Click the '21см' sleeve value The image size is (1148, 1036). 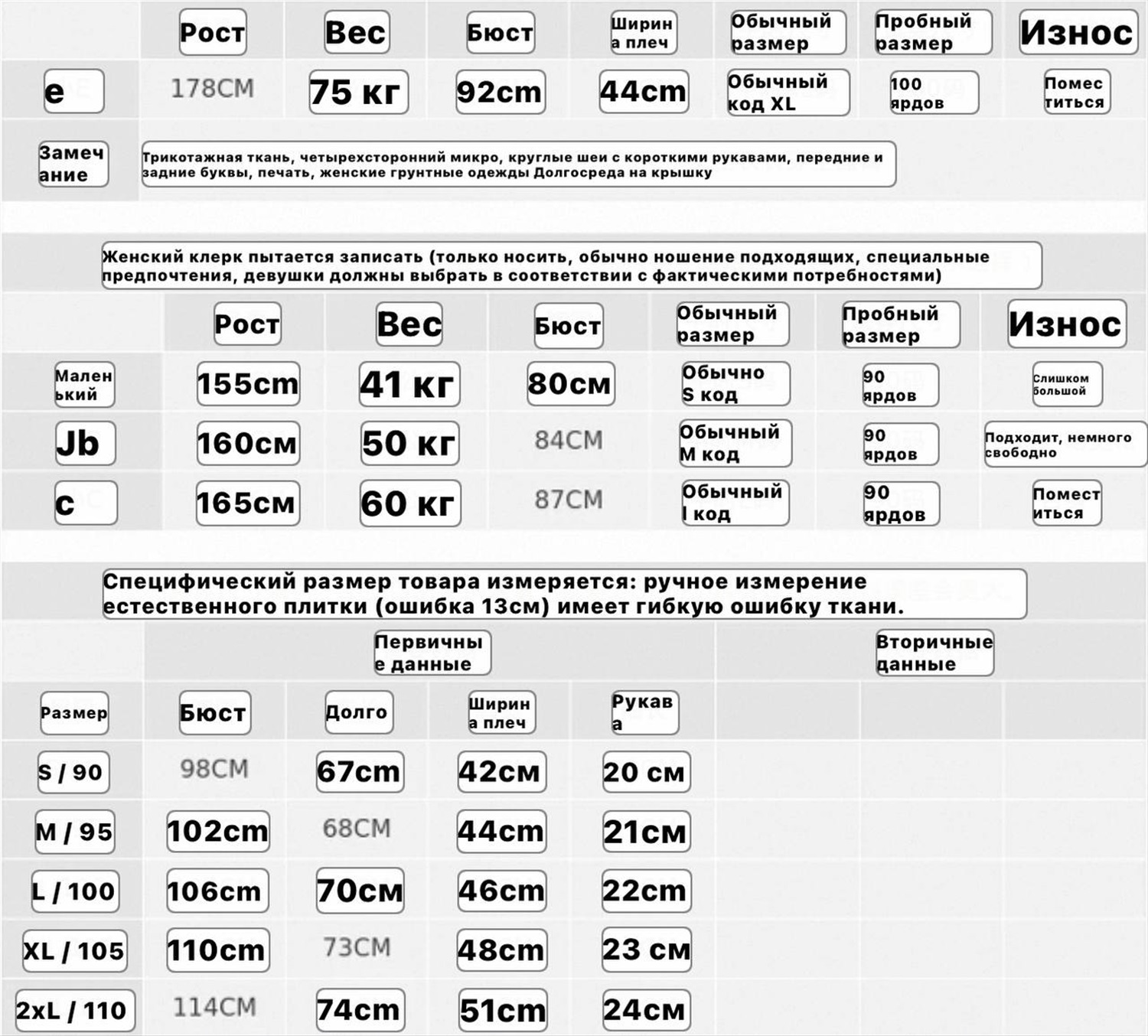(x=646, y=832)
